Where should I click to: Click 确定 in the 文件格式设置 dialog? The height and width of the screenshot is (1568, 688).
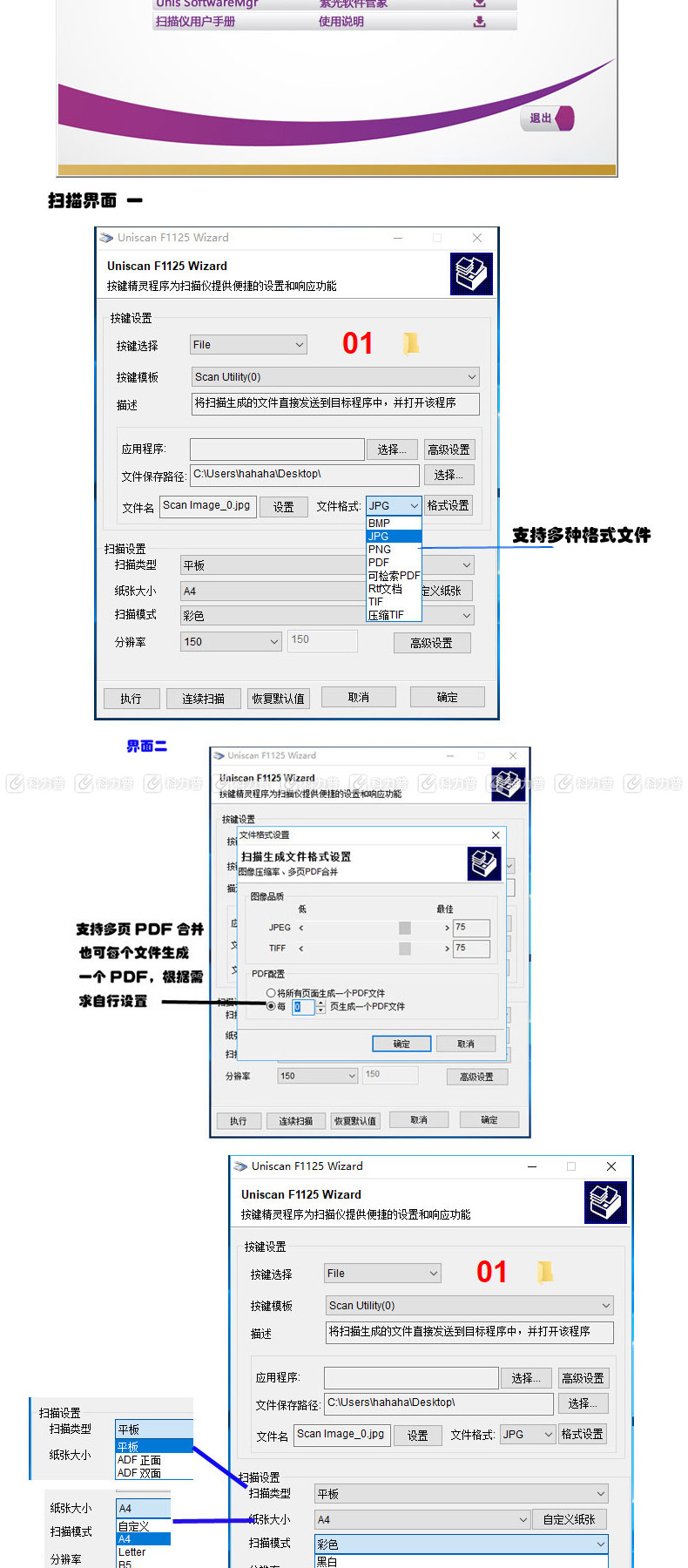point(401,1044)
